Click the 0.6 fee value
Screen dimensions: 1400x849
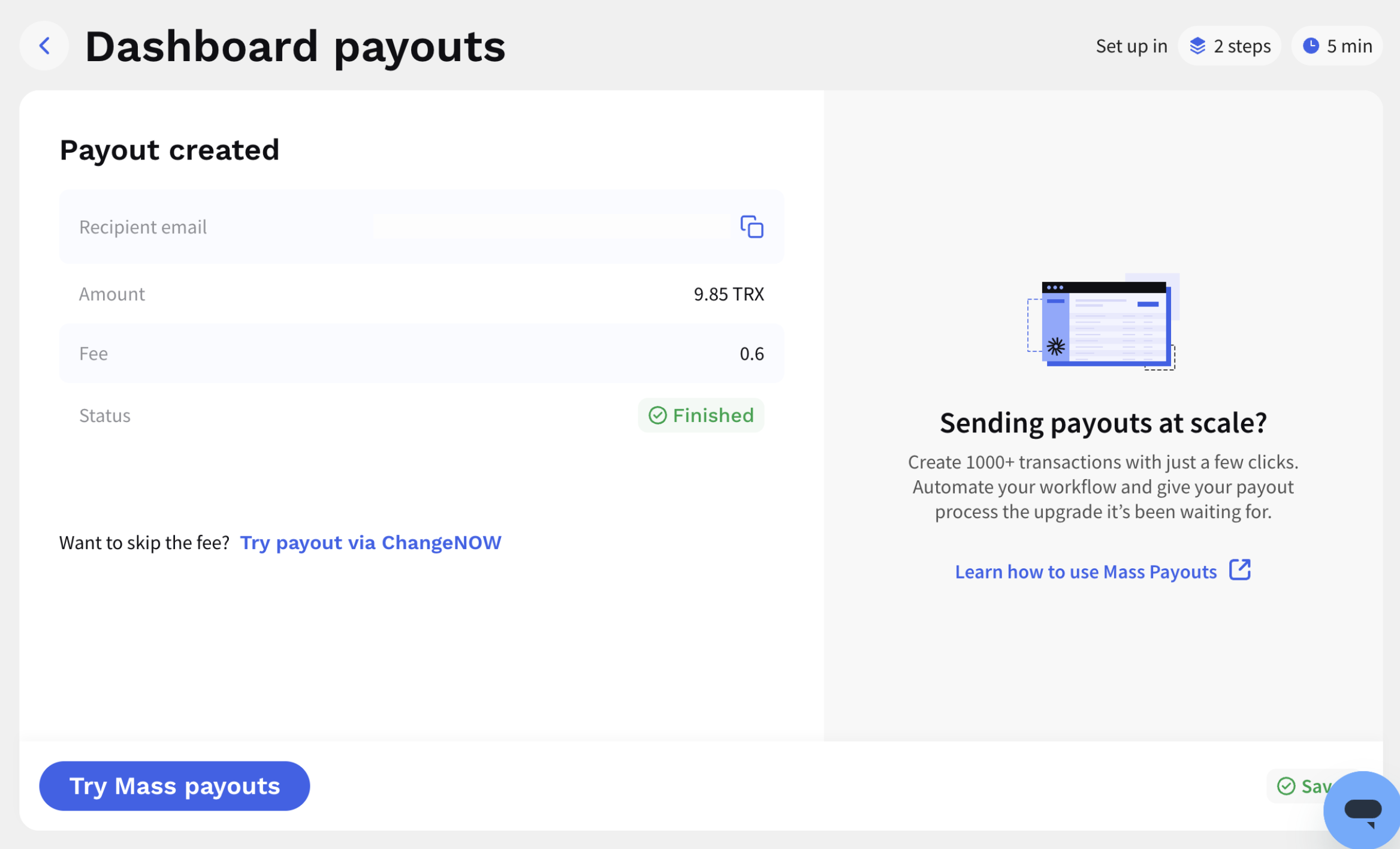click(752, 354)
